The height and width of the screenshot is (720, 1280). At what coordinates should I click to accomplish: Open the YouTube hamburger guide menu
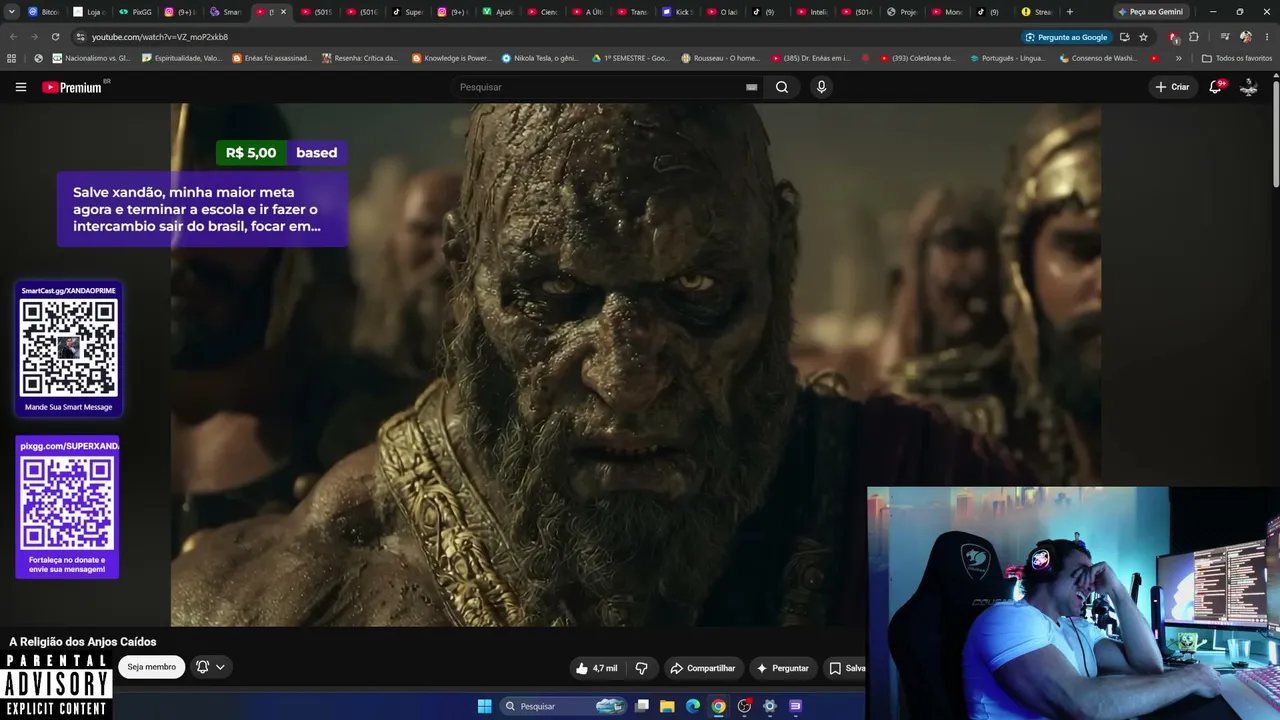point(21,87)
